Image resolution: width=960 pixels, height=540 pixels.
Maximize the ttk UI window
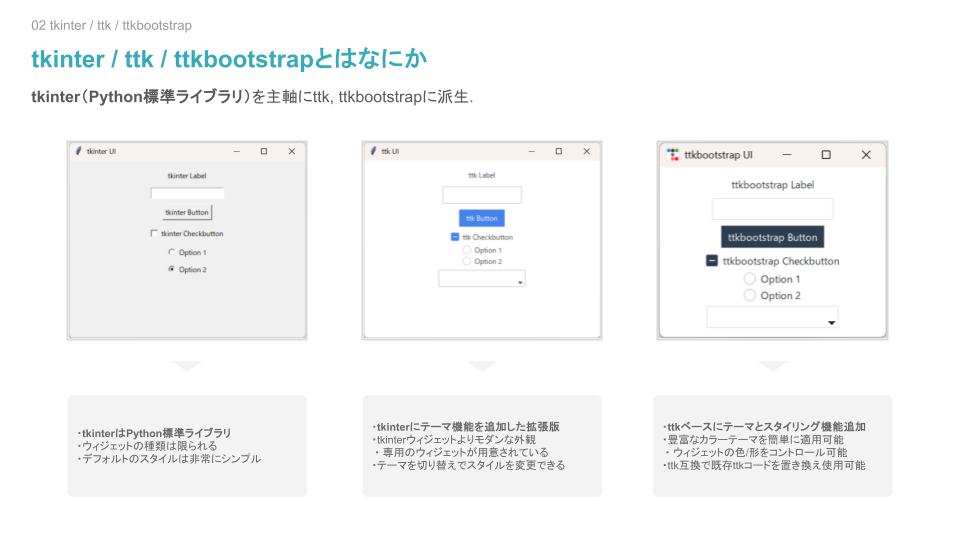(x=558, y=151)
